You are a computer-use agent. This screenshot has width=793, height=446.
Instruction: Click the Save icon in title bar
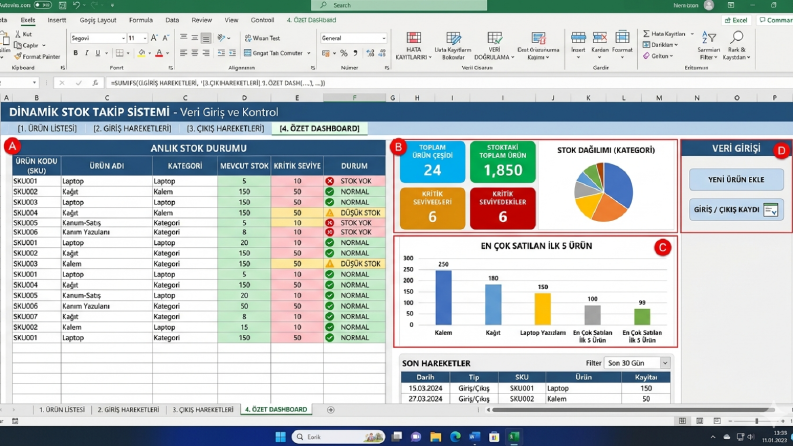(63, 5)
